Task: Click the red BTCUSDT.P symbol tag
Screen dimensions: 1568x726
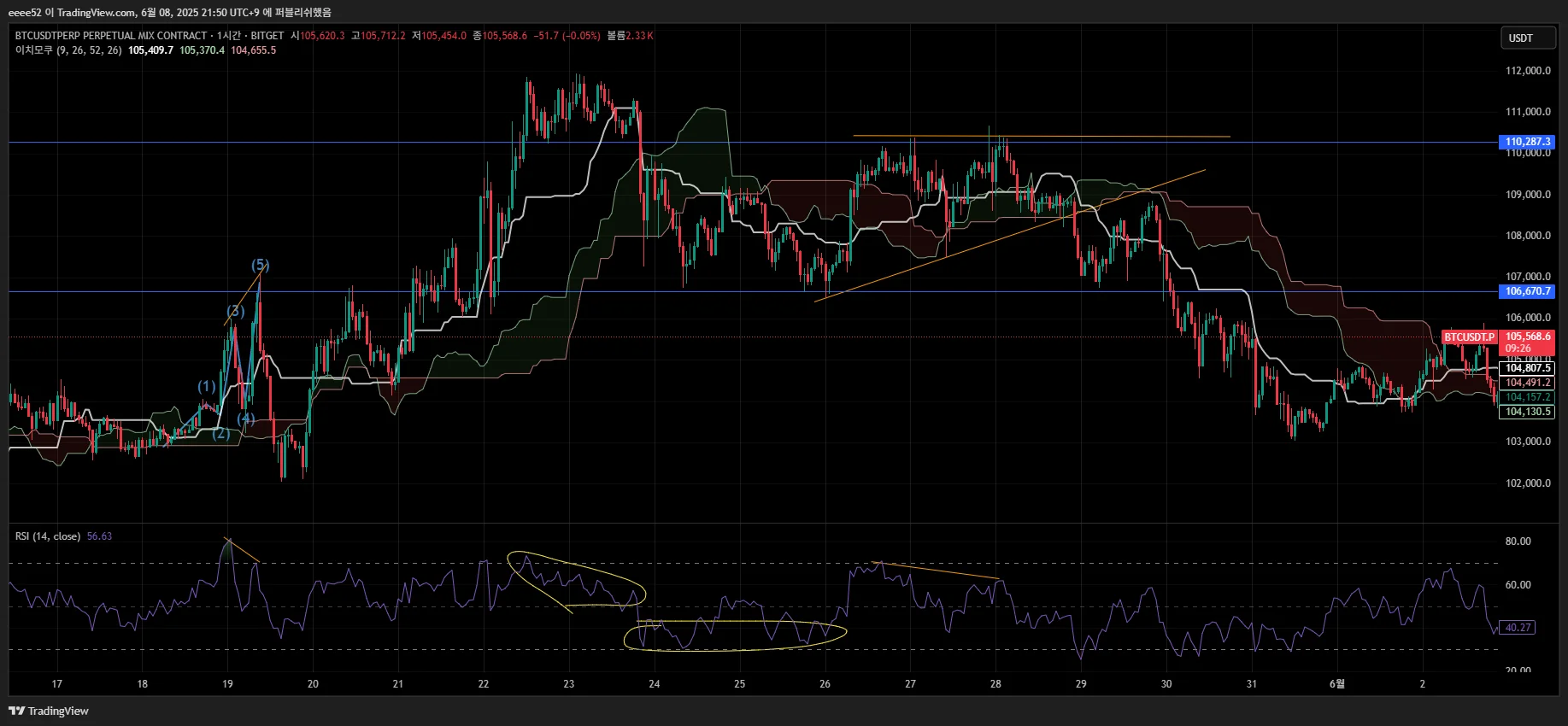Action: tap(1470, 337)
